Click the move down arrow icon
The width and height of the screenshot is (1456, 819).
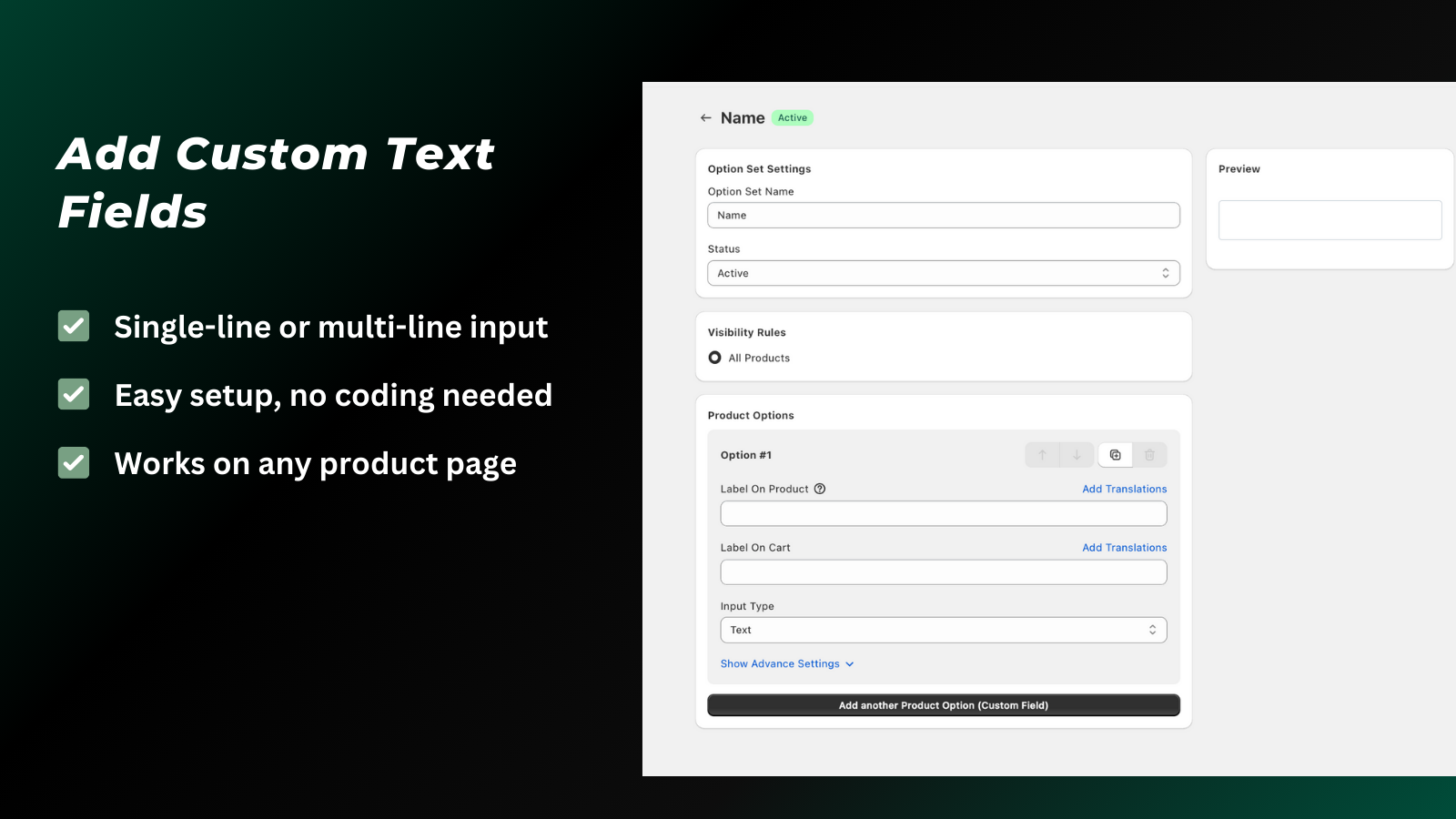coord(1077,454)
